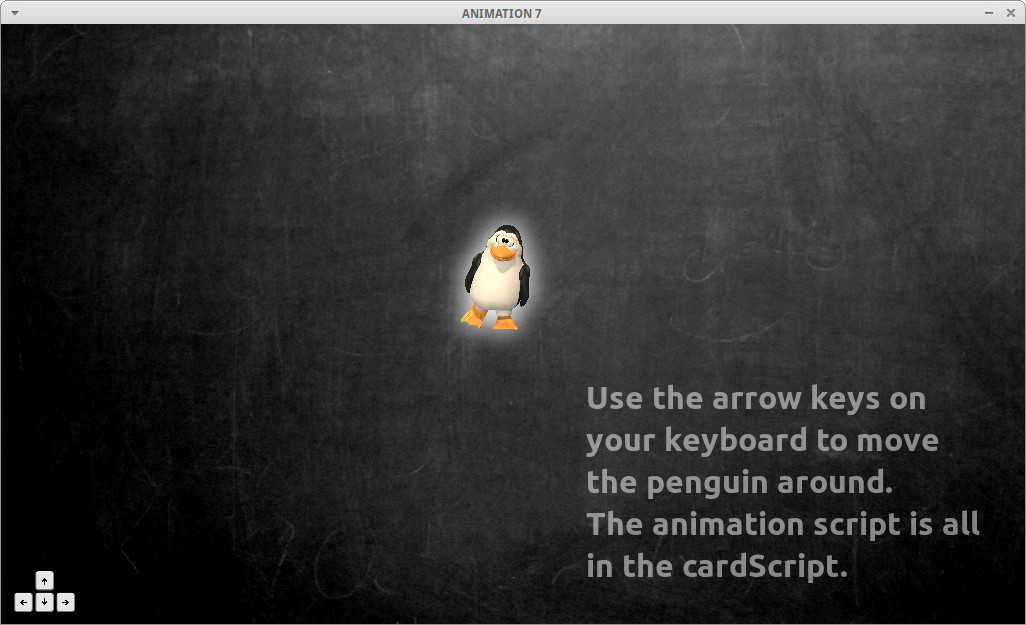Click the right arrow key button

(65, 602)
